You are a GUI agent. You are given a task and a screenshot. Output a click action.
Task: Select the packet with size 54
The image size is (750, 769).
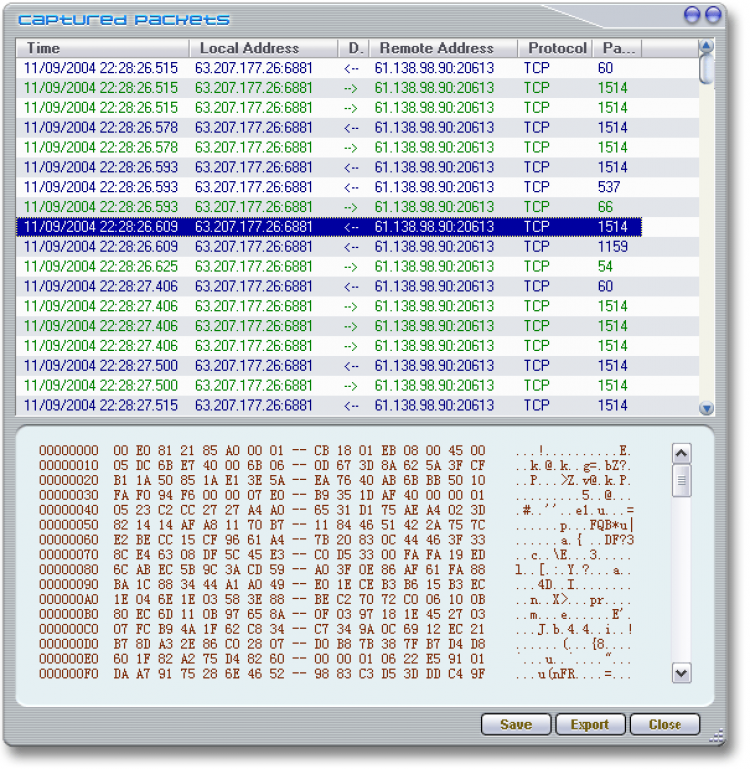click(x=358, y=267)
